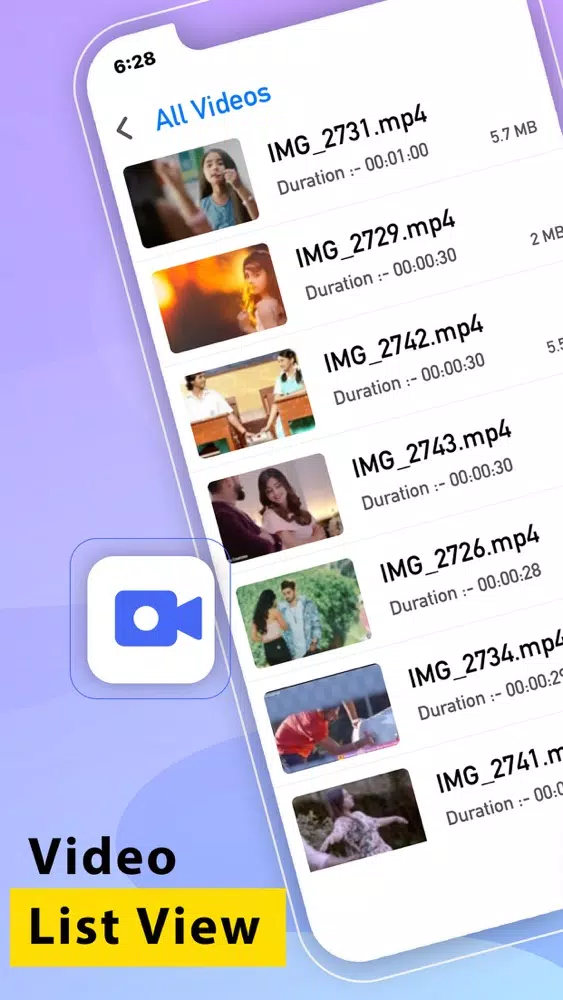Screen dimensions: 563x1000
Task: Select file name IMG_2726.mp4
Action: point(459,554)
